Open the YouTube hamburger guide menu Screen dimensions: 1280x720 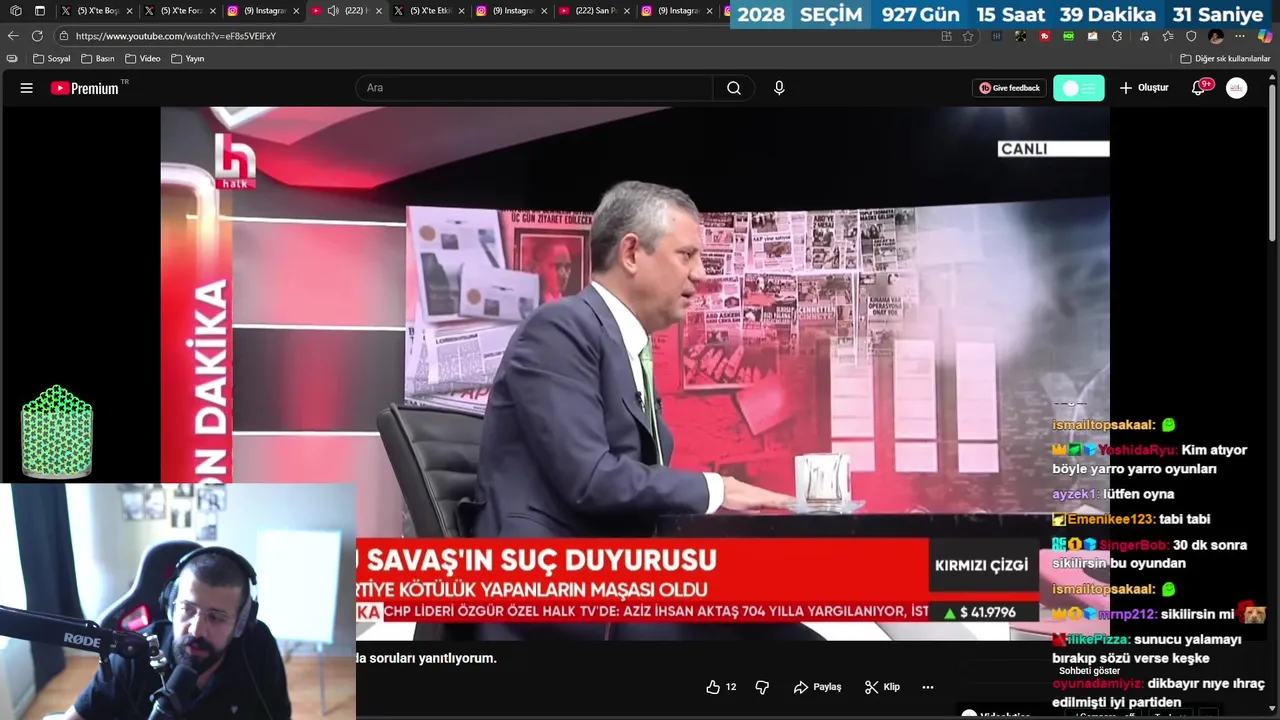26,88
